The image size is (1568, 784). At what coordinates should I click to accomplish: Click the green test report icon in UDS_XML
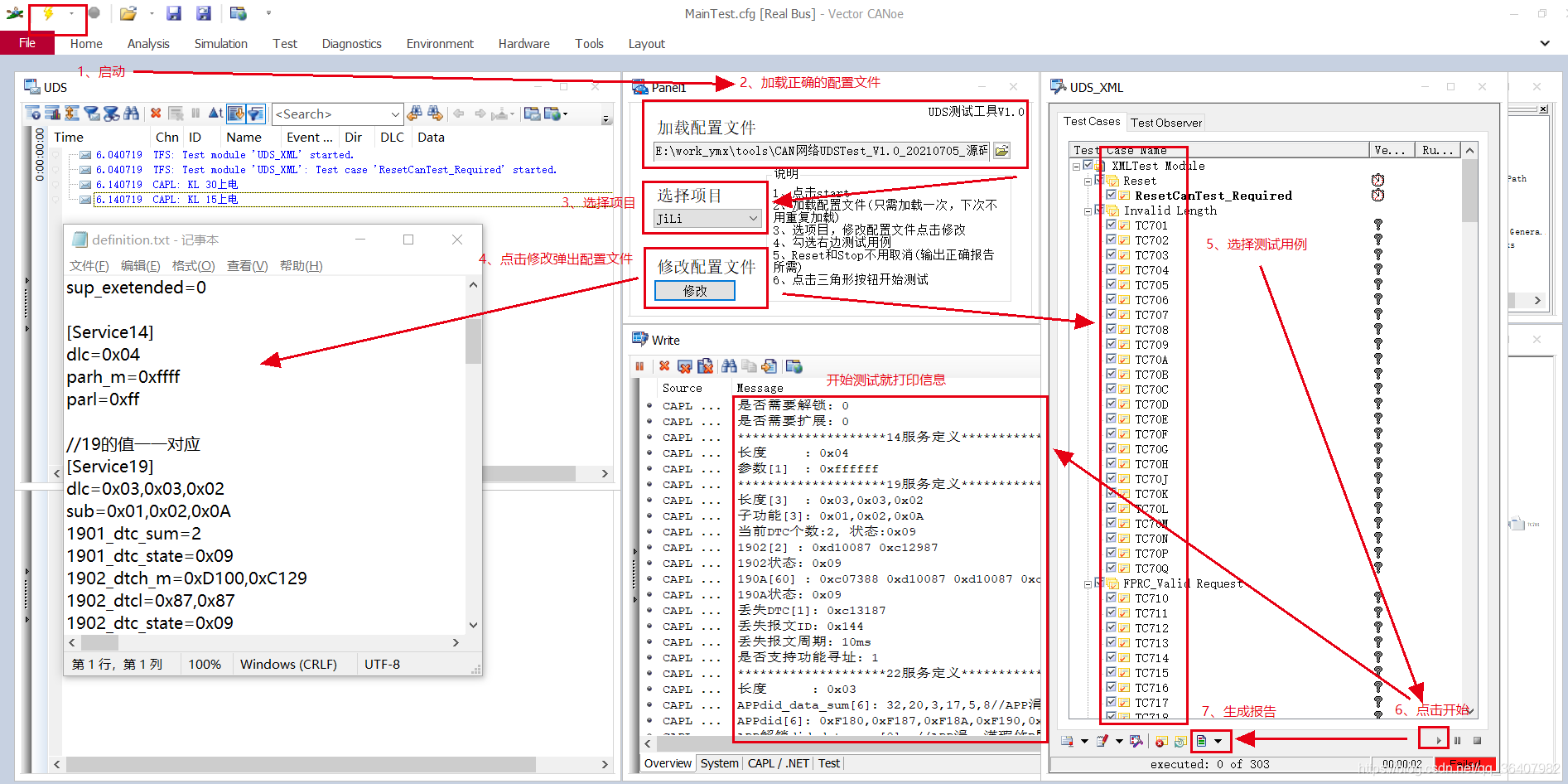click(1201, 740)
